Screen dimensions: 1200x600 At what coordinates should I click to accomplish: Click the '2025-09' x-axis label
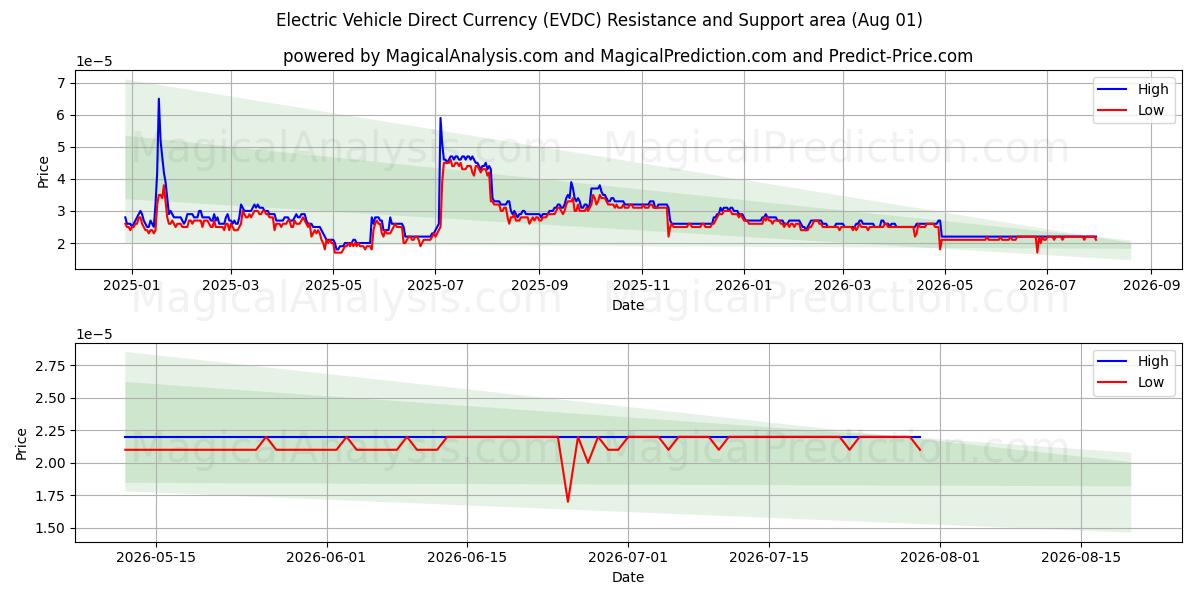pyautogui.click(x=539, y=286)
